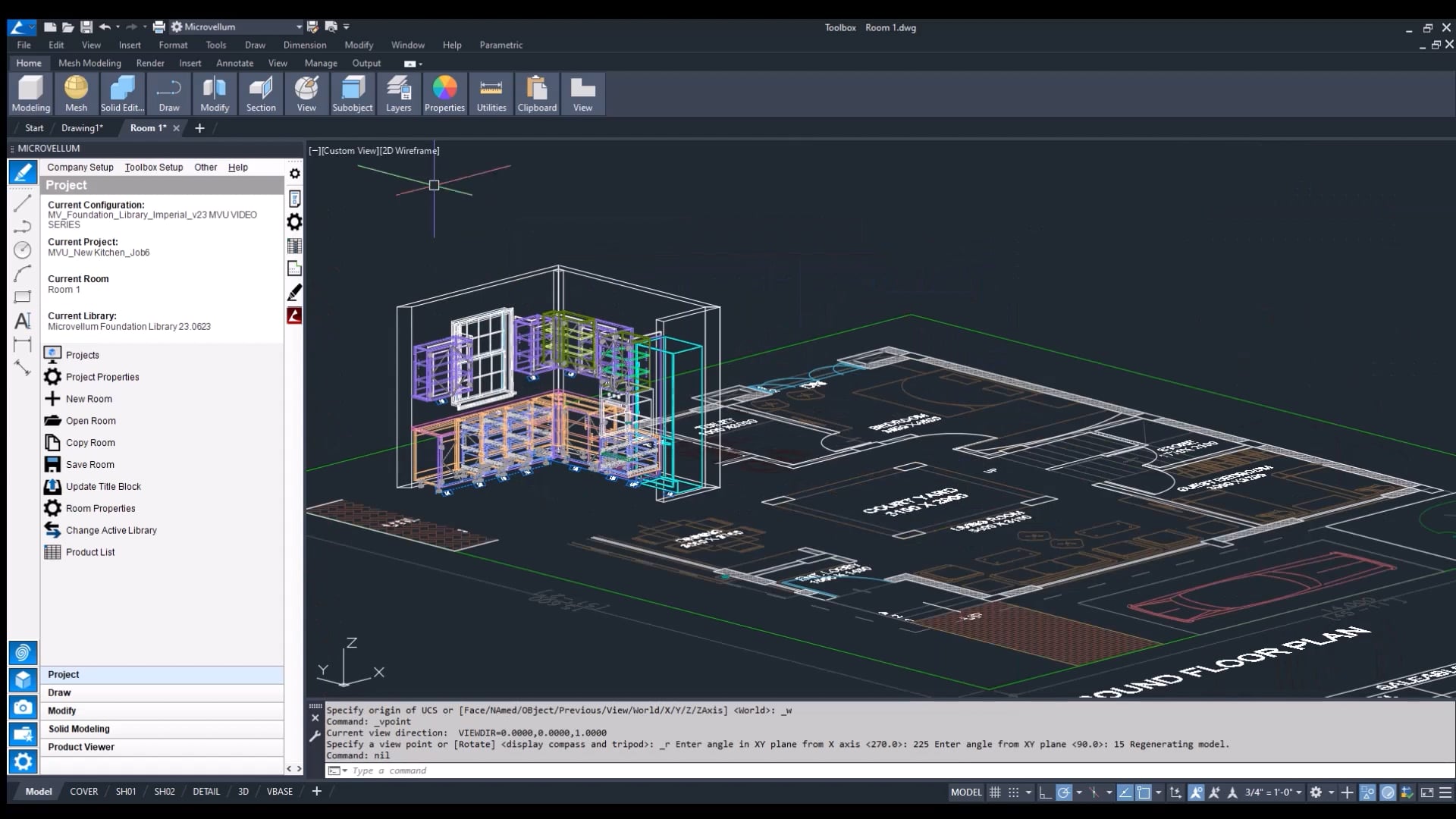The width and height of the screenshot is (1456, 819).
Task: Open the Layers ribbon panel
Action: 398,94
